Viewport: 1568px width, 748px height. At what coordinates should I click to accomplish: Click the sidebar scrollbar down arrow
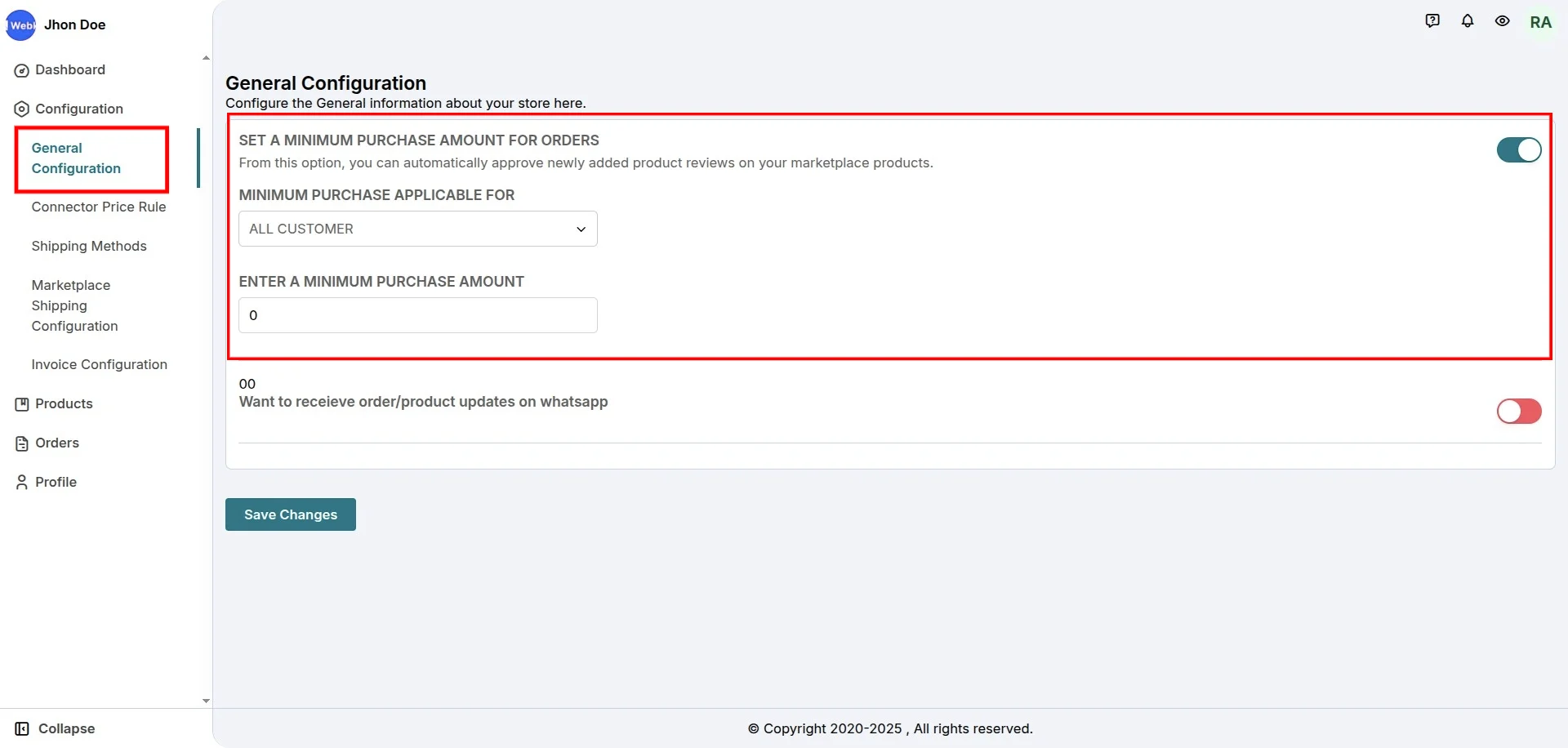205,701
